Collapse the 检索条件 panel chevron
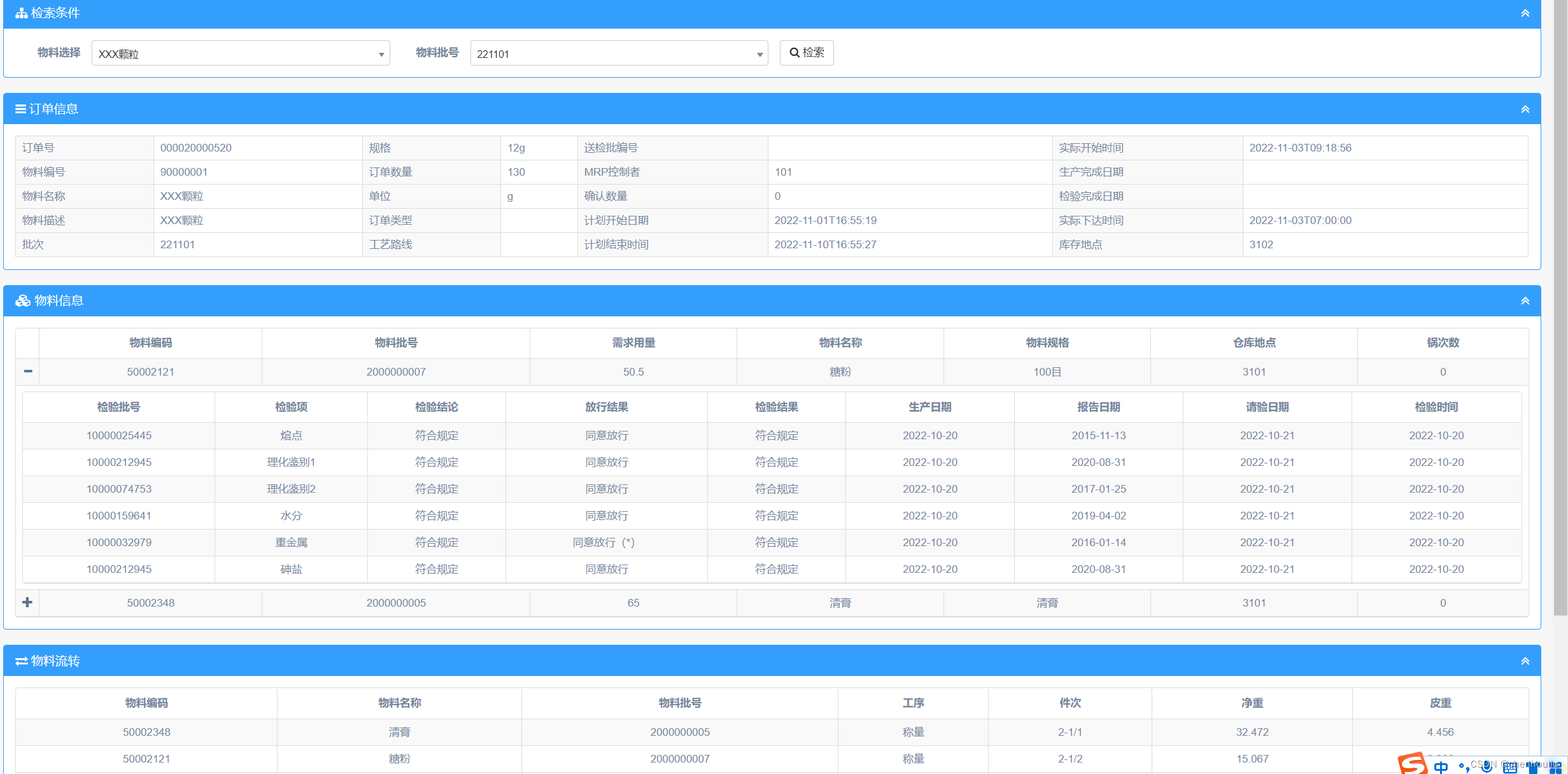 tap(1525, 13)
